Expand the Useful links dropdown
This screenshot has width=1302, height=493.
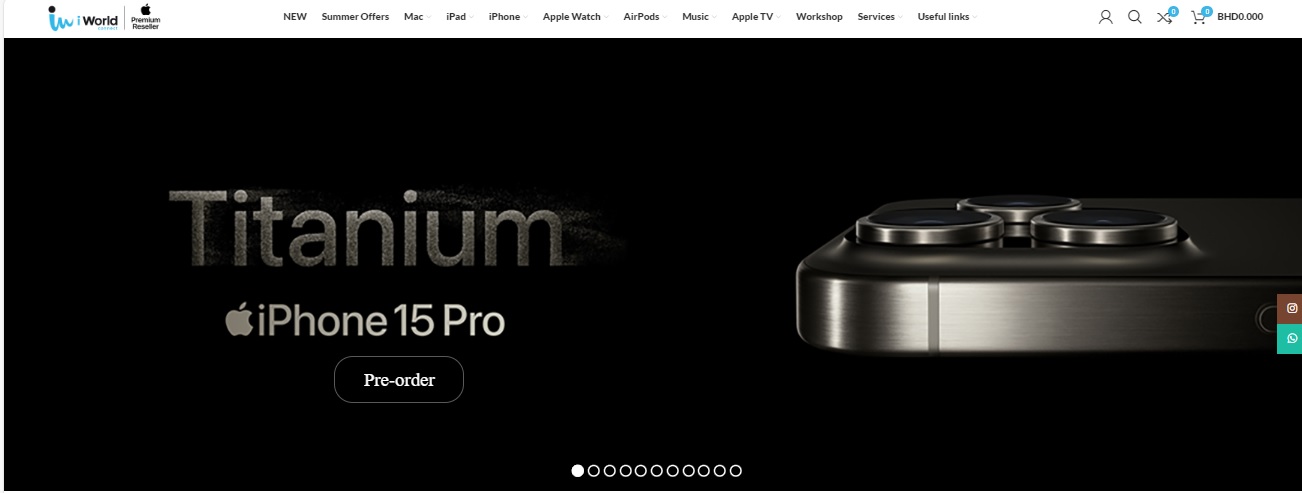click(x=947, y=17)
